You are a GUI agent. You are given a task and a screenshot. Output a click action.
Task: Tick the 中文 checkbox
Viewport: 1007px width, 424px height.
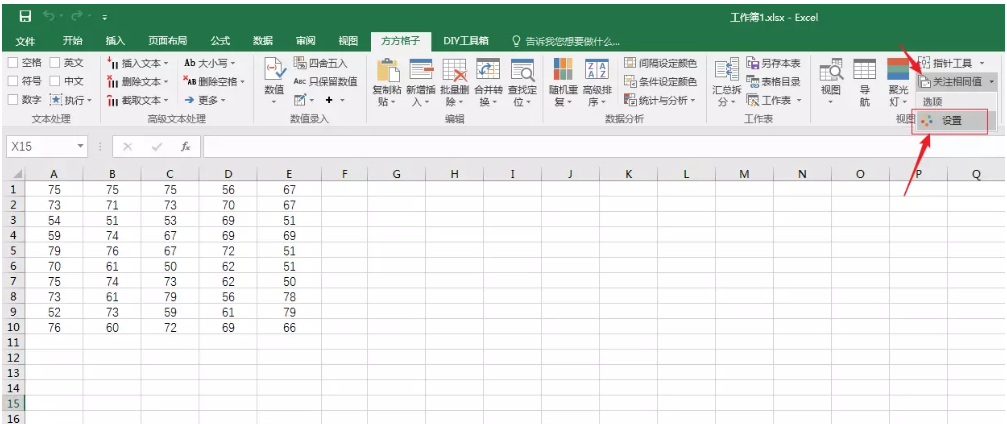click(55, 81)
